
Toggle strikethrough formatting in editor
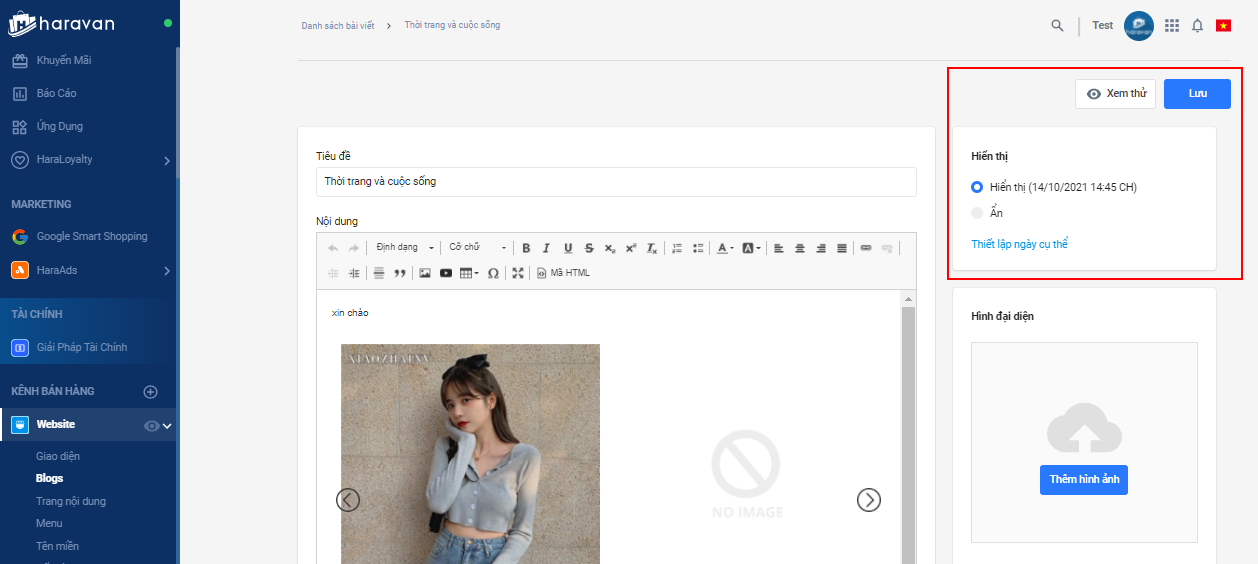[589, 248]
